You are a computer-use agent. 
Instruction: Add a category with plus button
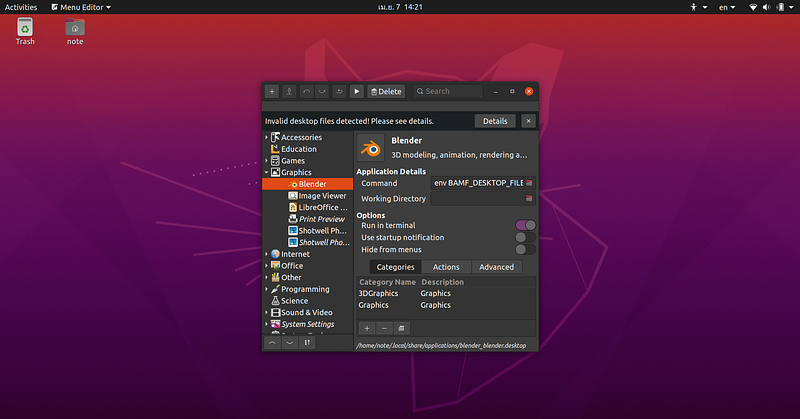click(367, 328)
